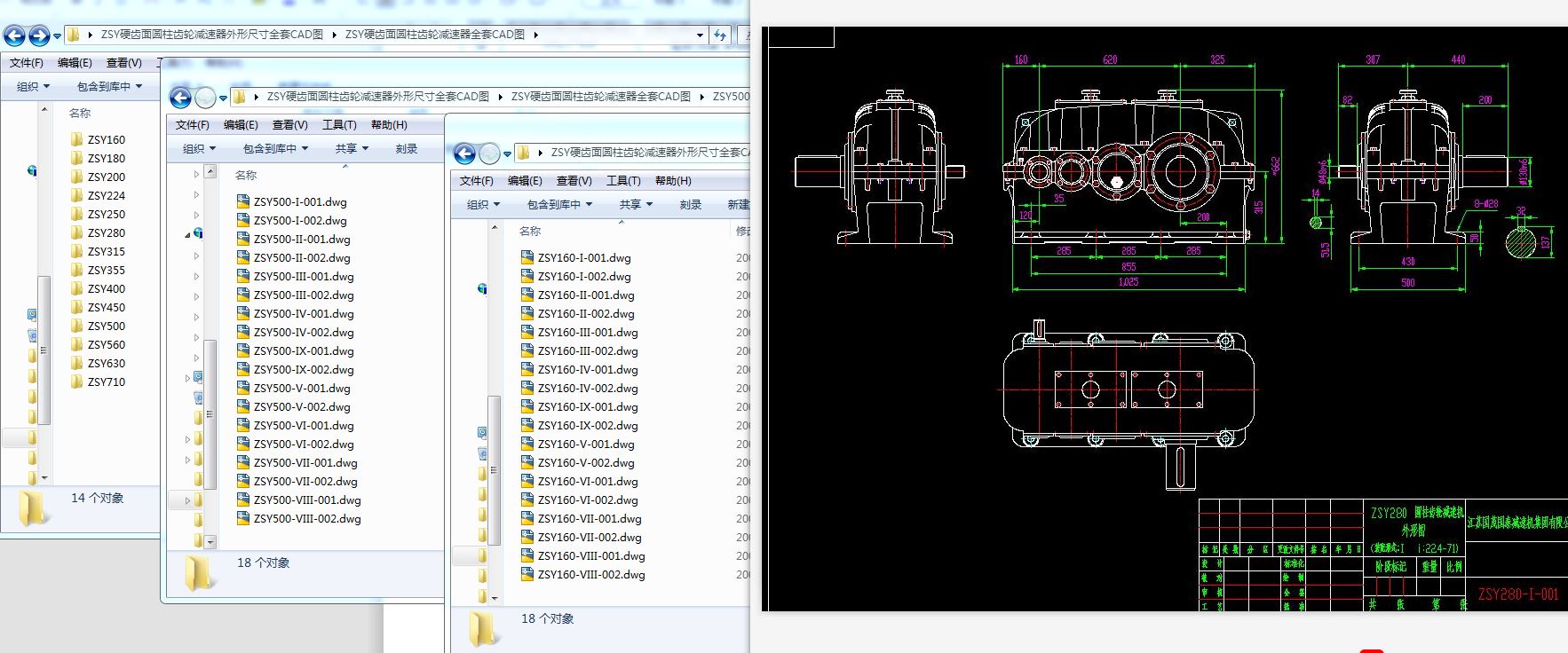The image size is (1568, 653).
Task: Click the Back arrow in the ZSY folder list window
Action: point(15,35)
